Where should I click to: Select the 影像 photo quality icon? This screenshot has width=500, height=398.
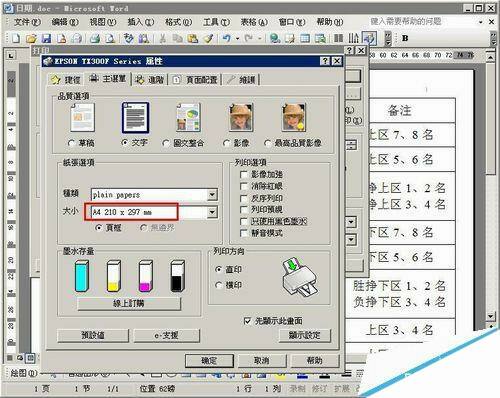pos(241,117)
